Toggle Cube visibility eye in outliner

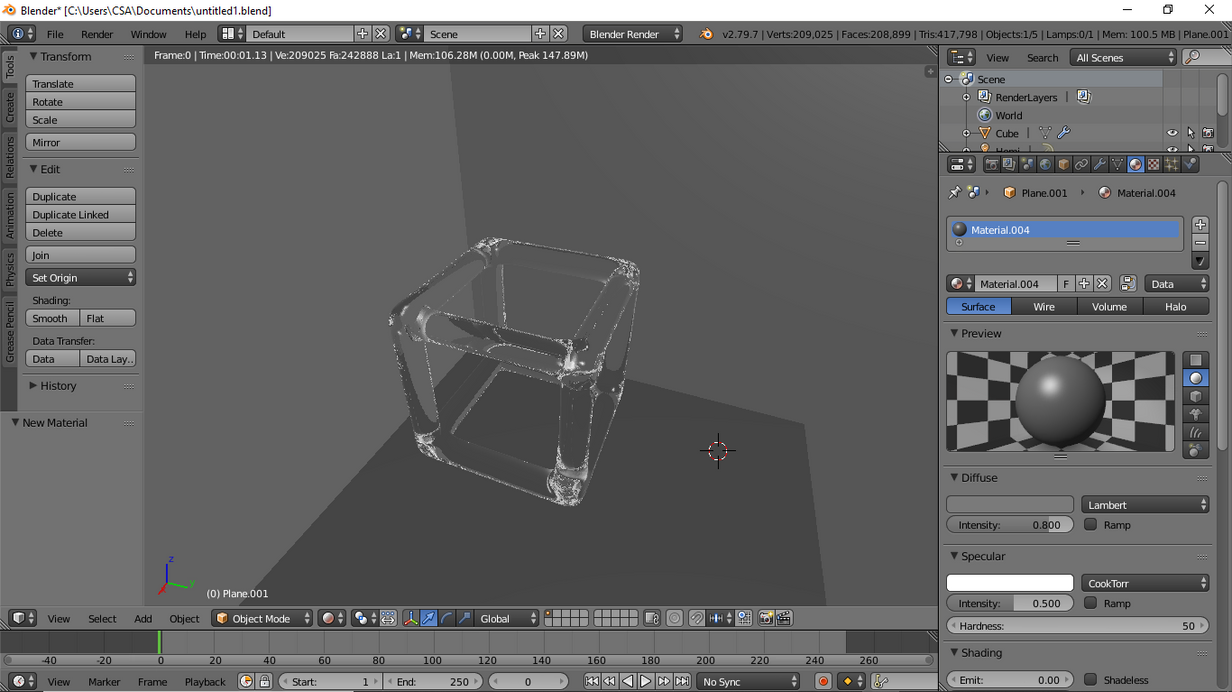[1172, 133]
